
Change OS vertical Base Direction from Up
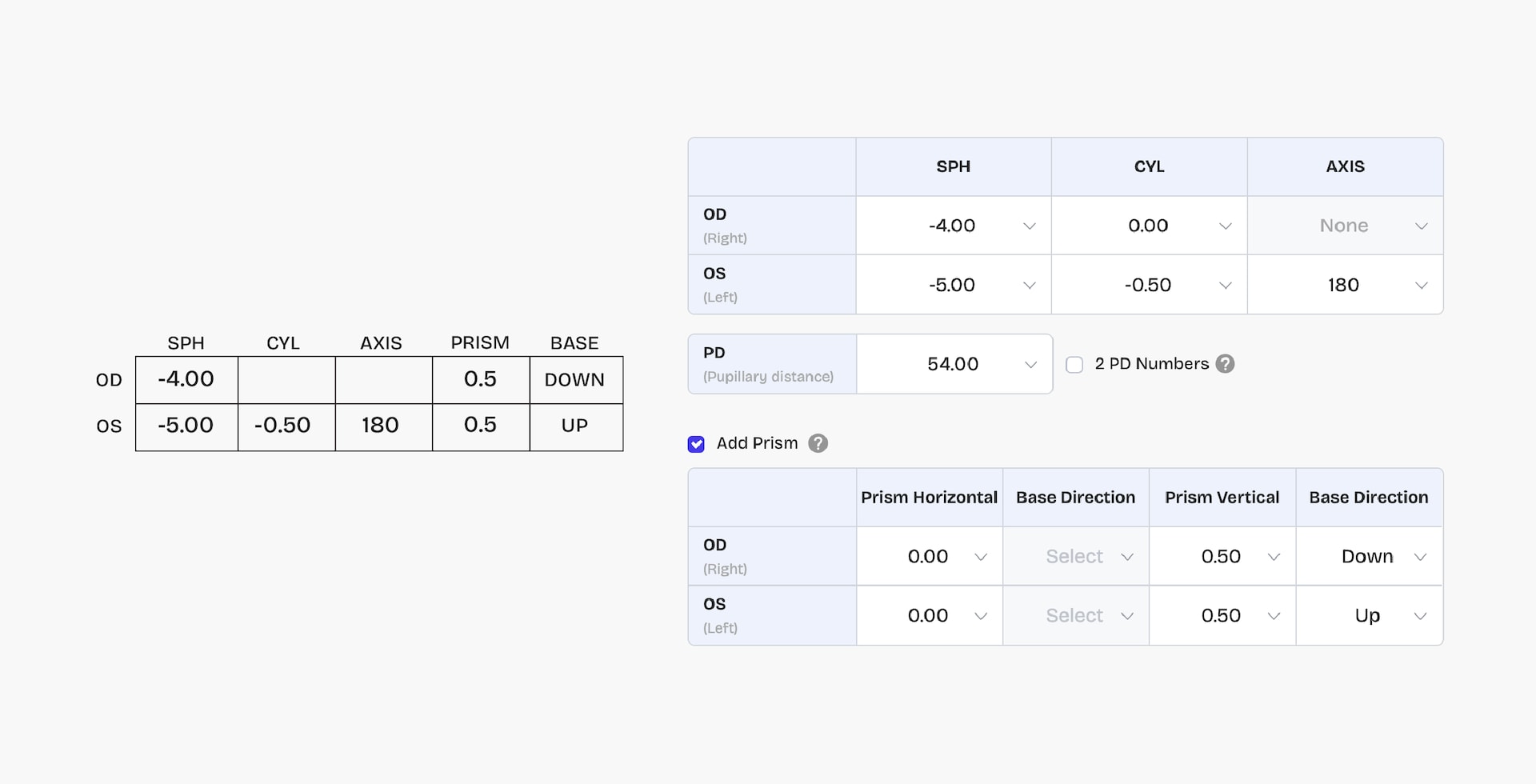pos(1370,616)
